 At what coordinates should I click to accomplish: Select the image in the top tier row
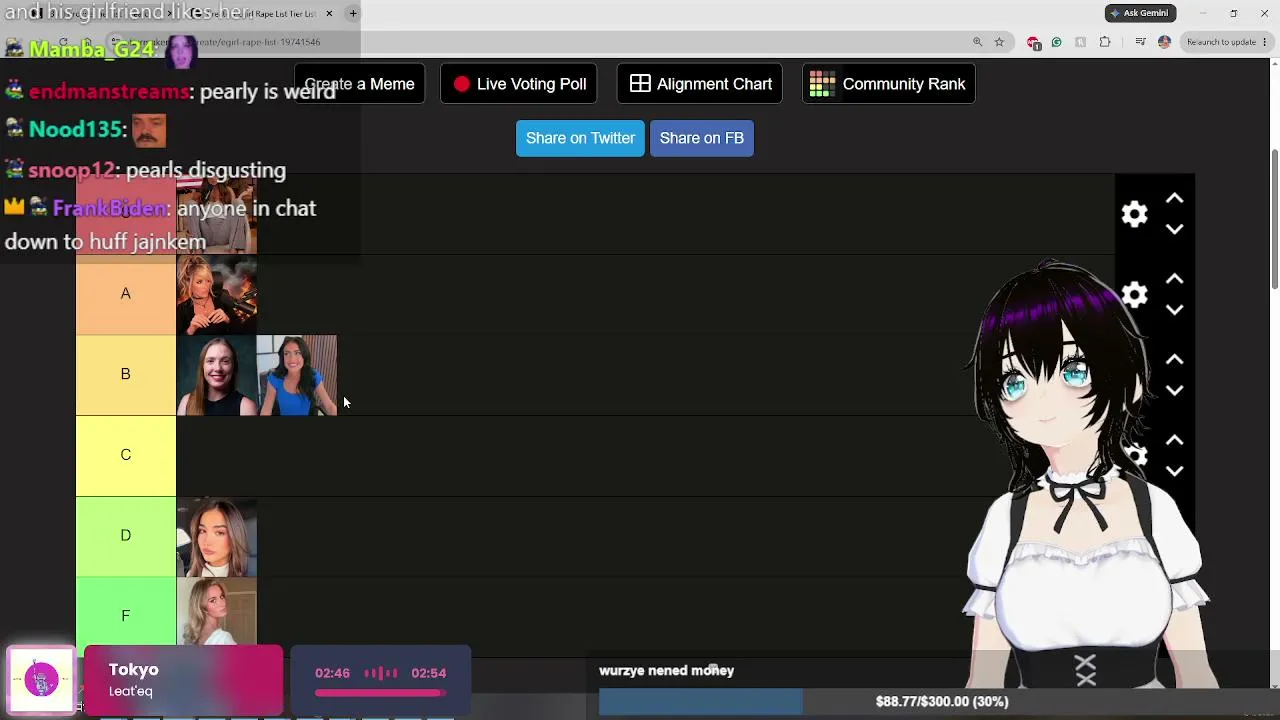click(x=217, y=216)
